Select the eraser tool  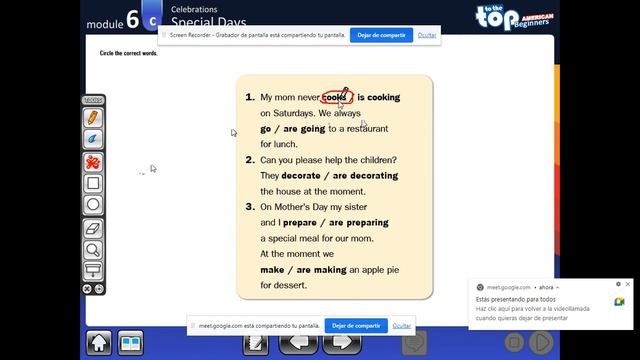(93, 229)
